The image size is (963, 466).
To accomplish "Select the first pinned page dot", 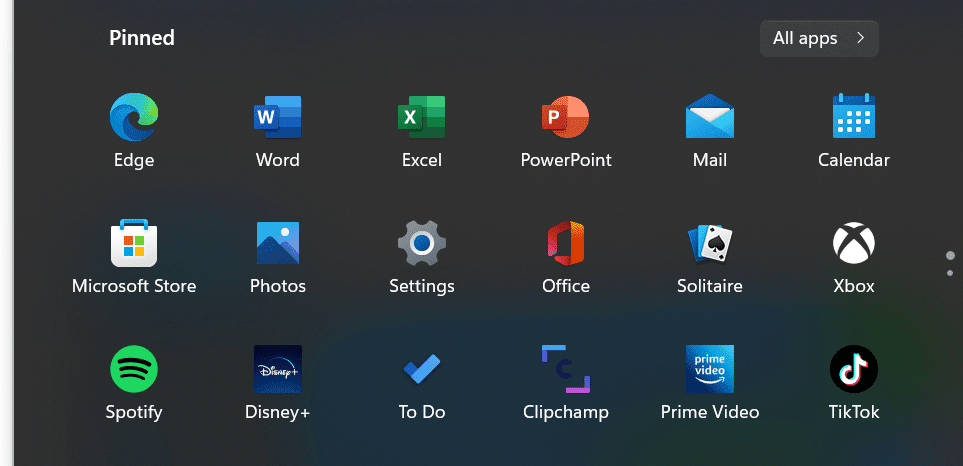I will 951,255.
